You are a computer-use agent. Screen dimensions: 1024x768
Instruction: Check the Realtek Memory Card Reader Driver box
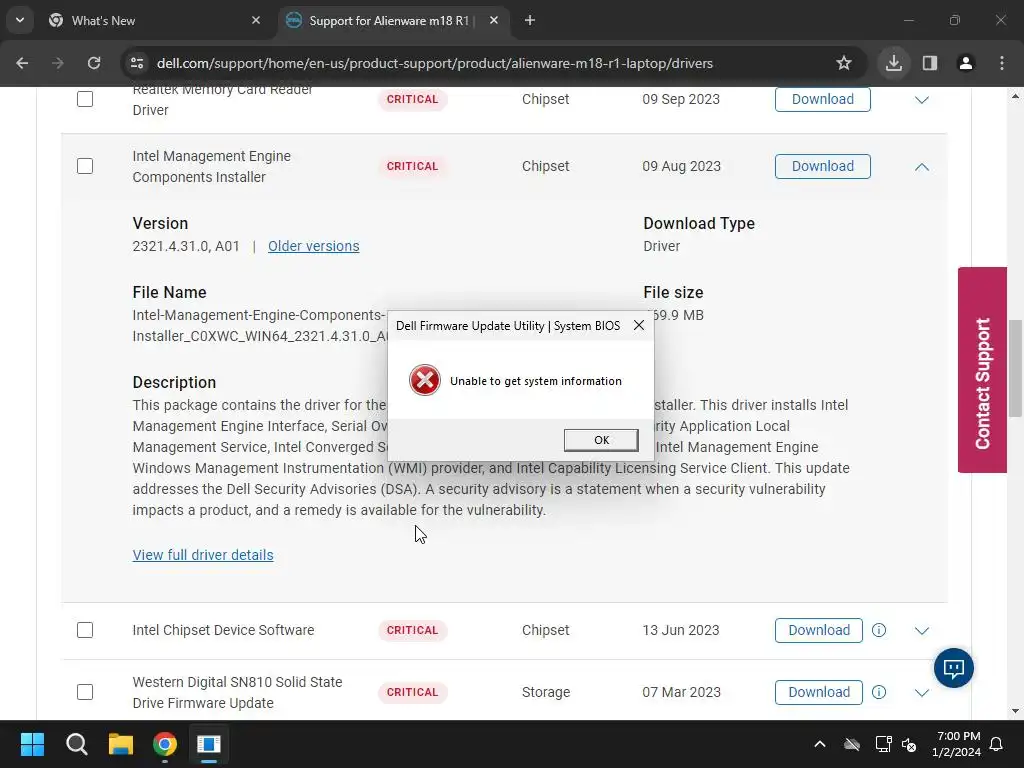[85, 99]
